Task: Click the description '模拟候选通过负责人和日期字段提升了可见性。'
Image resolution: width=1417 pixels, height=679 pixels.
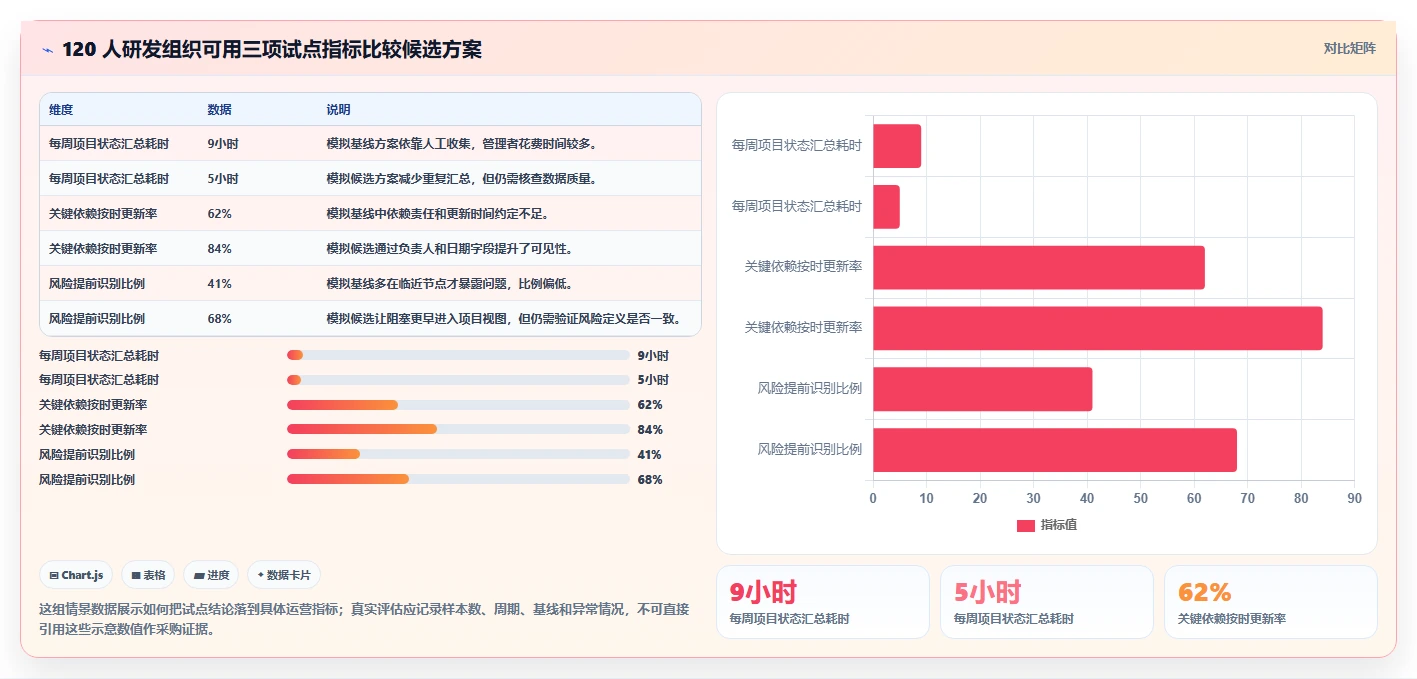Action: 449,249
